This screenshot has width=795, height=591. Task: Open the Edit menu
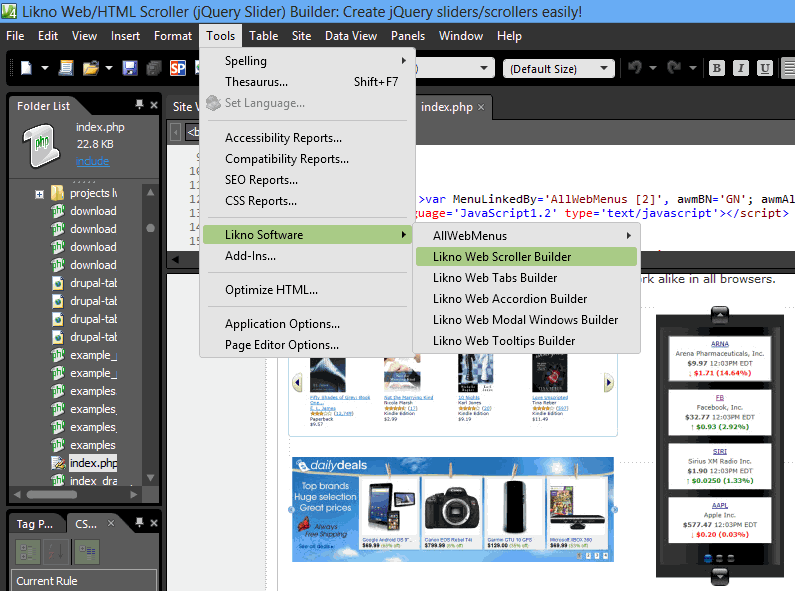pyautogui.click(x=48, y=36)
